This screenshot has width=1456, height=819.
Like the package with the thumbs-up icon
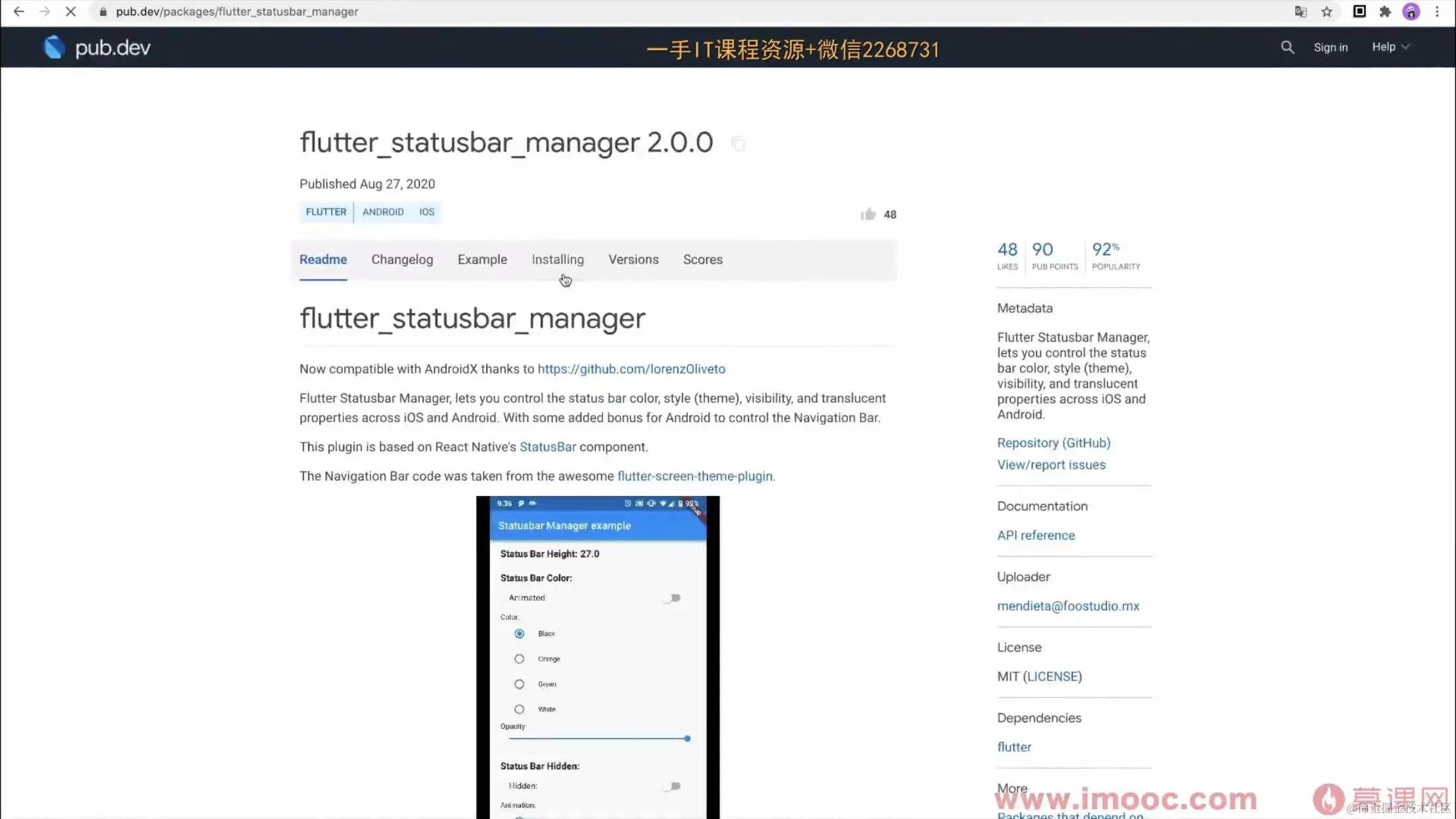(868, 214)
